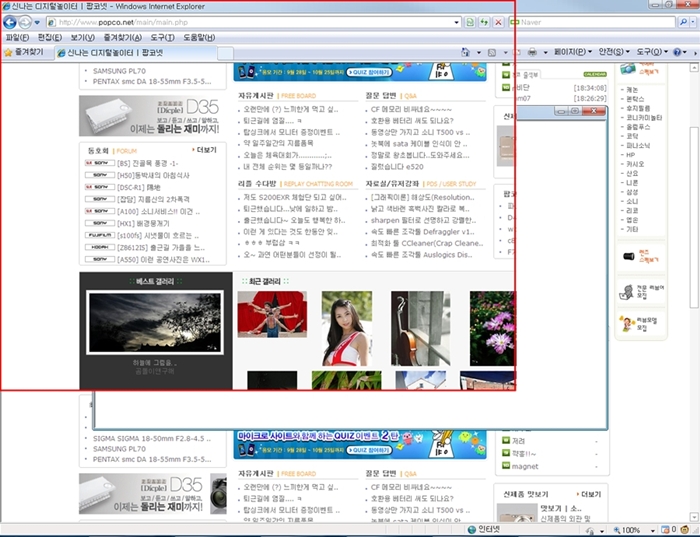Click the green CALENDAR button
The height and width of the screenshot is (537, 700).
[595, 74]
